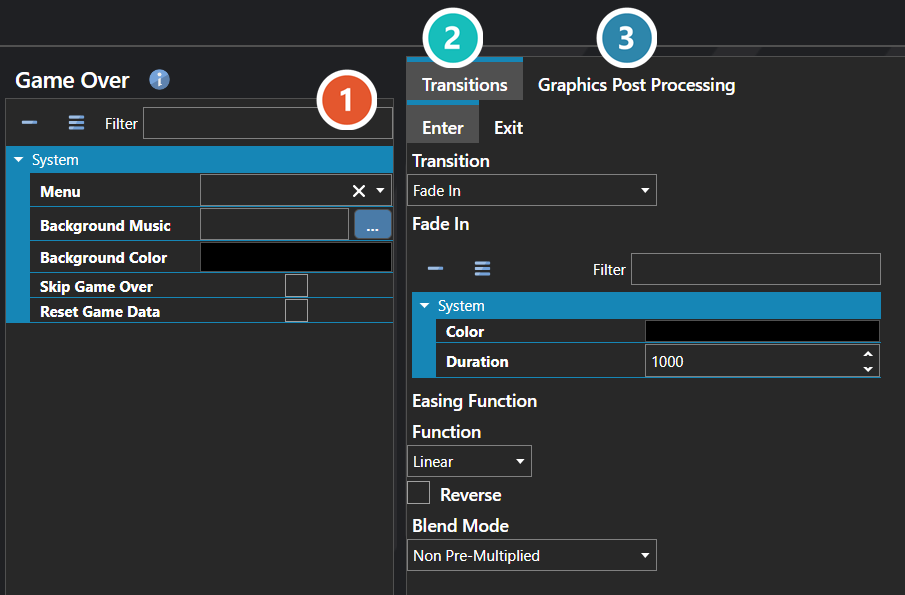
Task: Toggle the Reverse checkbox
Action: point(418,493)
